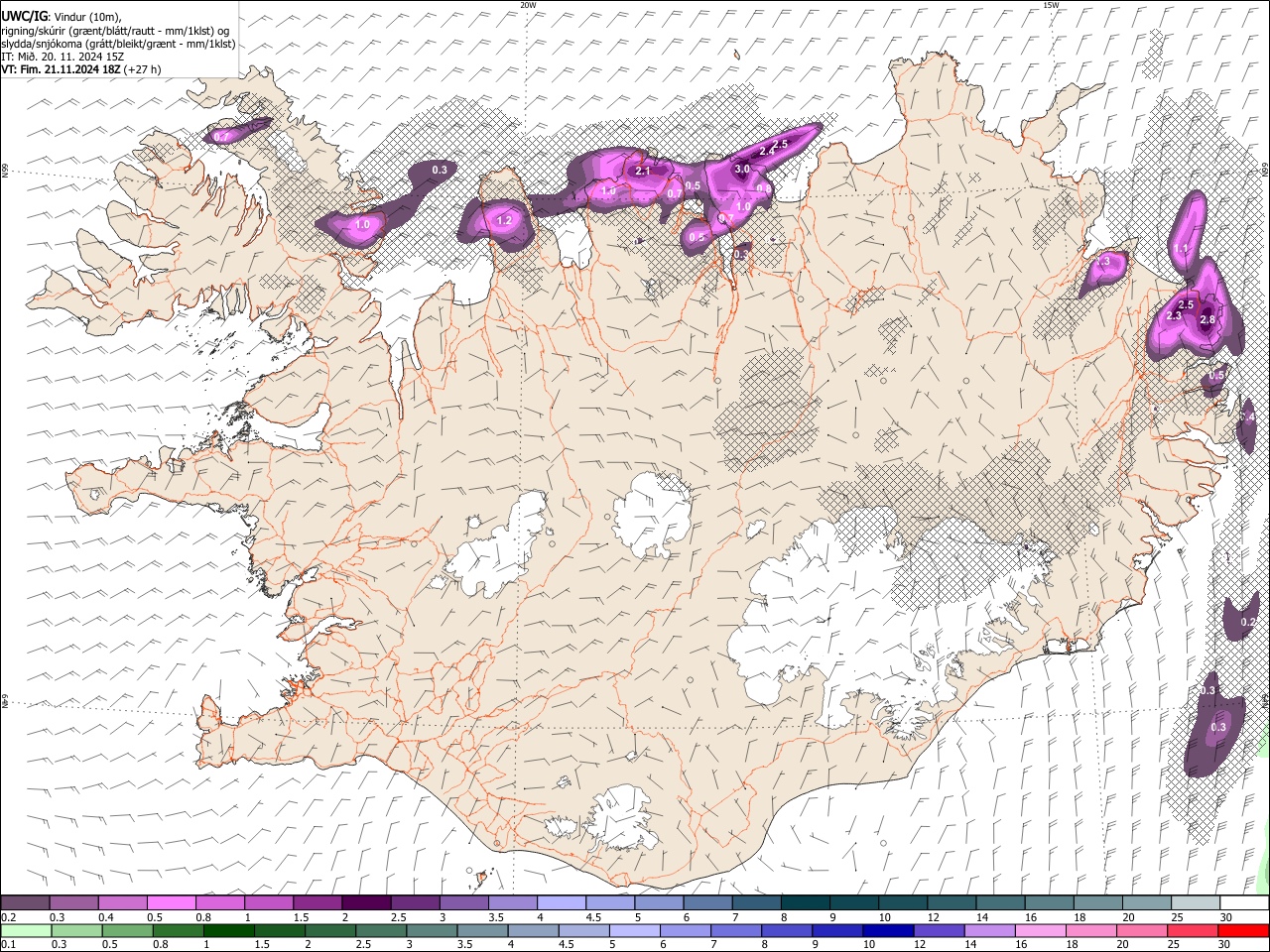This screenshot has height=952, width=1270.
Task: Click the 2.8 precipitation value in the east
Action: (1207, 319)
